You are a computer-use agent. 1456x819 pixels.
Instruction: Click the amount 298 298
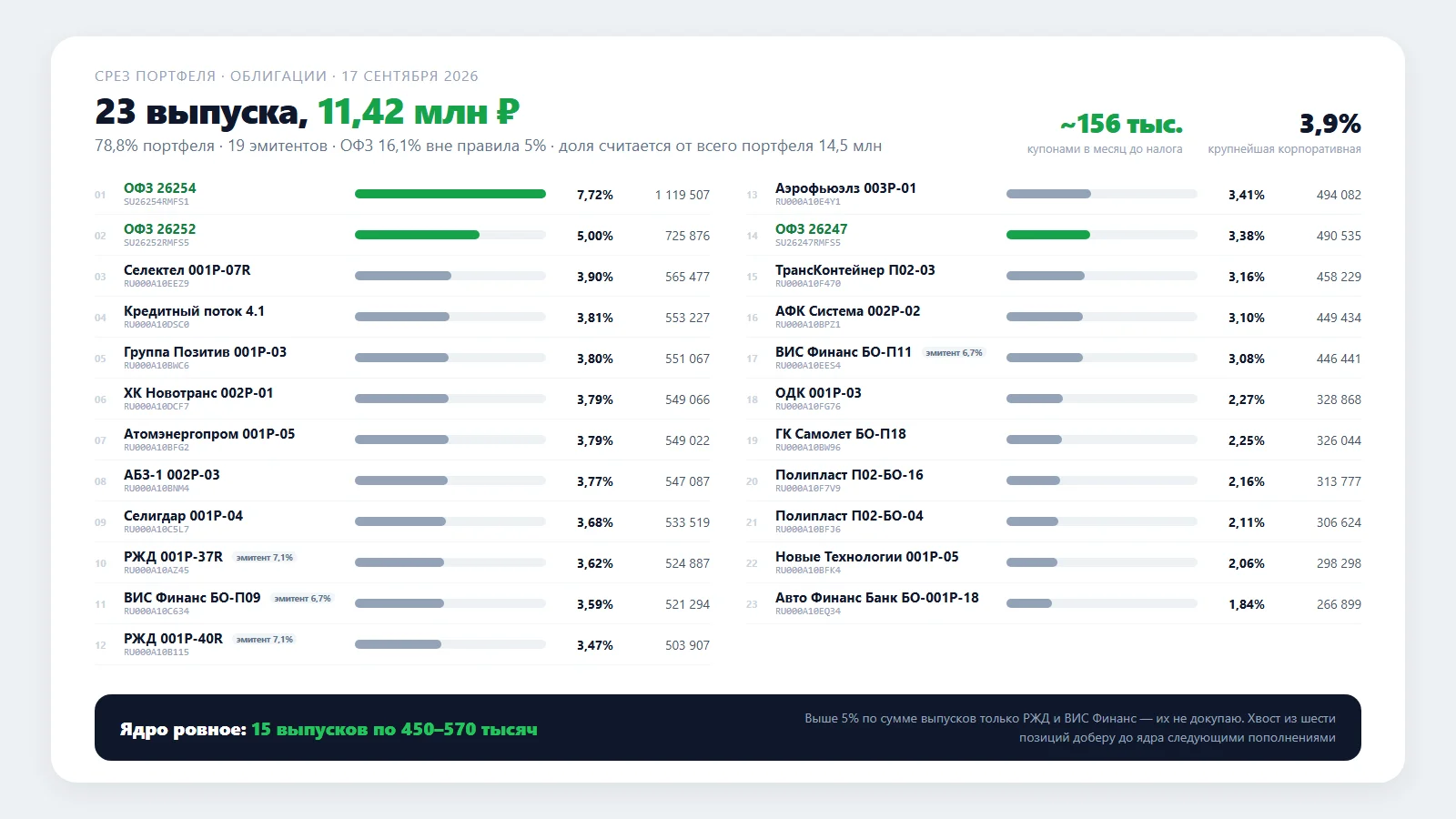click(1339, 563)
